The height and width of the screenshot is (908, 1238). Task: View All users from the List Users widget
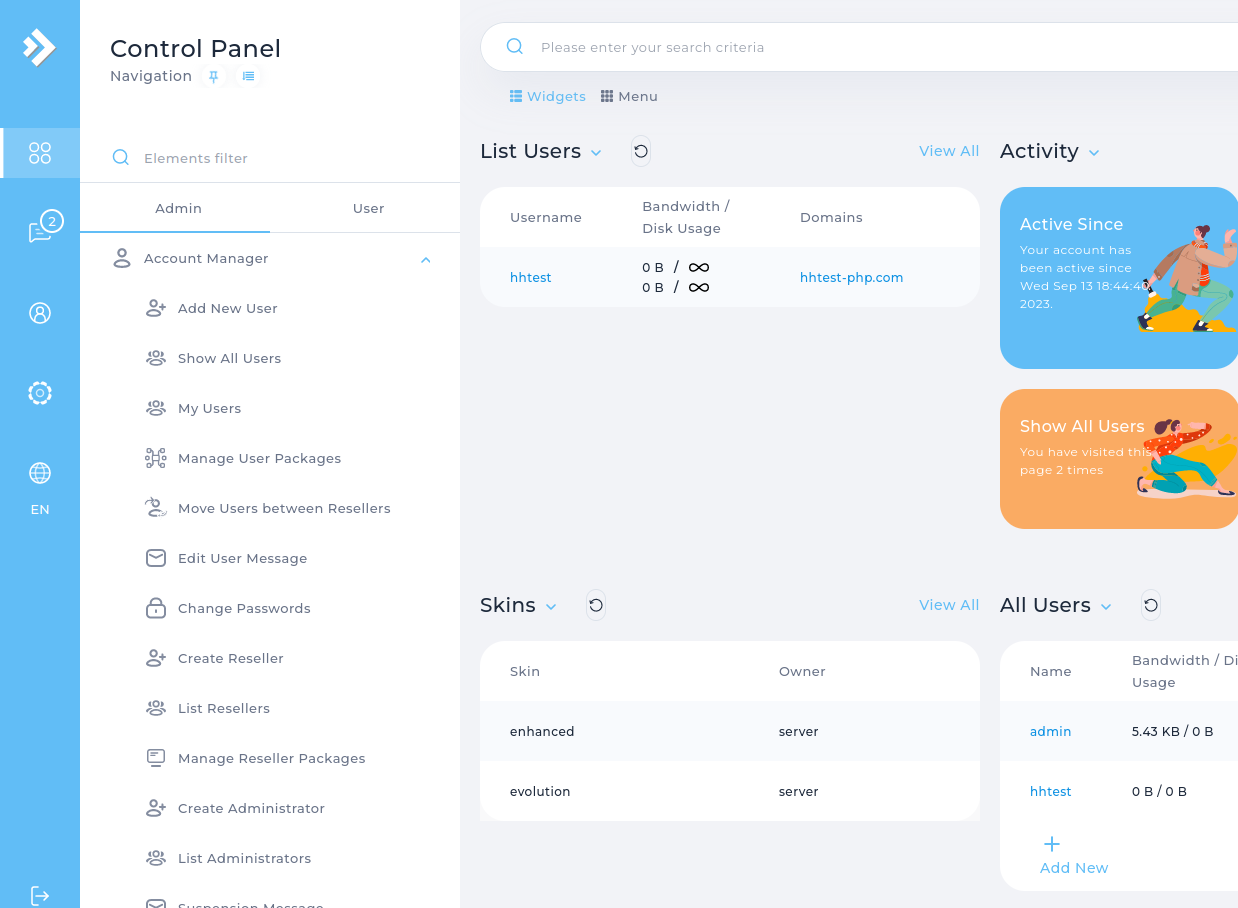pos(948,150)
